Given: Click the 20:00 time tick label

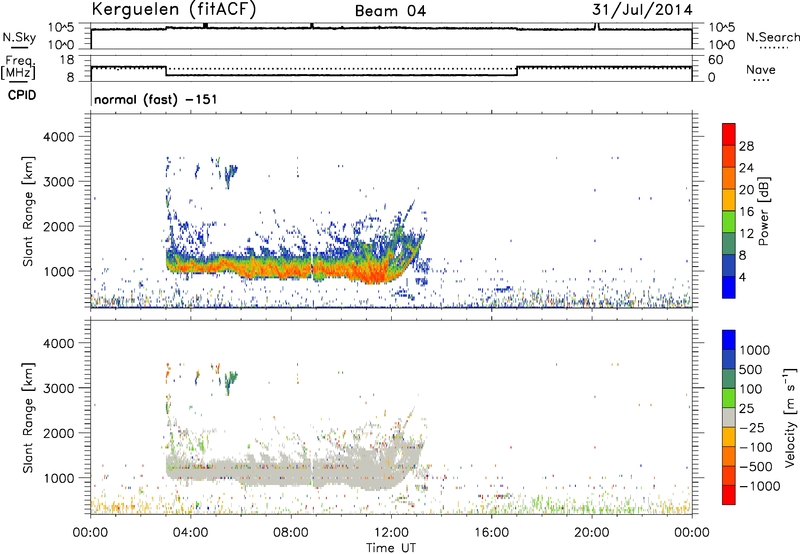Looking at the screenshot, I should click(591, 533).
